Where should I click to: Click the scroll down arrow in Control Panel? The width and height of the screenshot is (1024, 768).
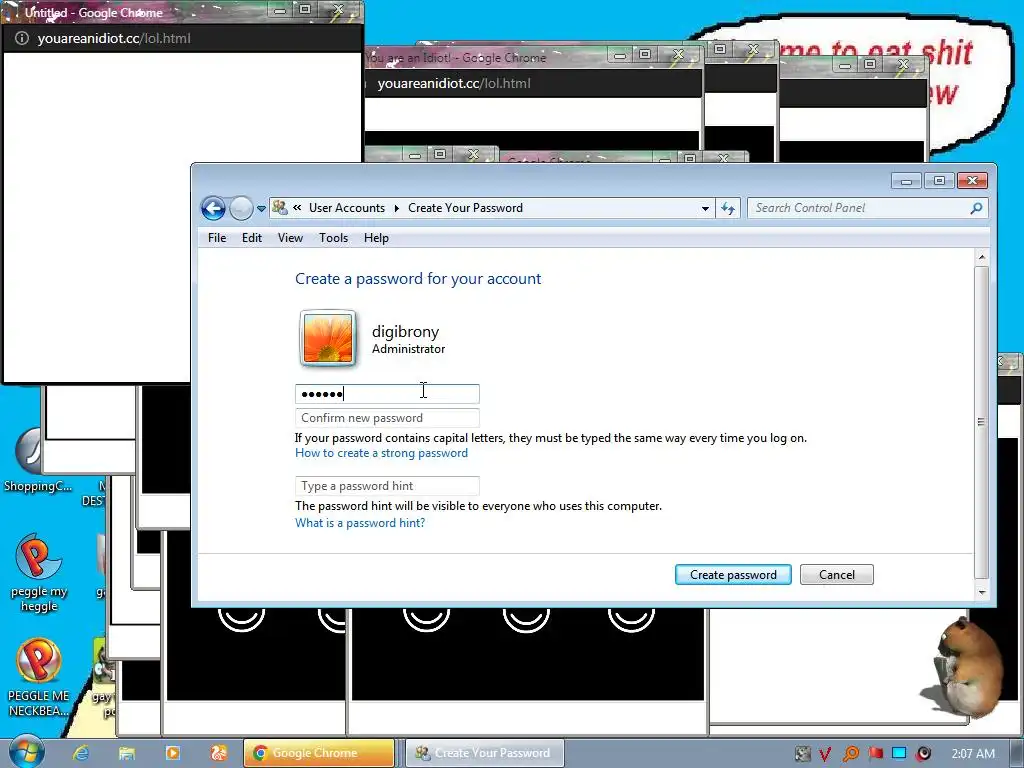[x=982, y=592]
